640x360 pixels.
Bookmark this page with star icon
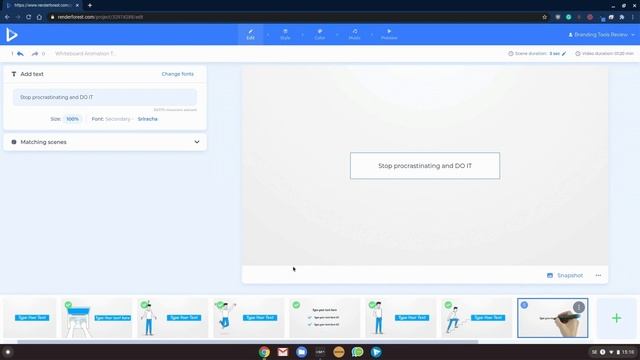pyautogui.click(x=544, y=17)
